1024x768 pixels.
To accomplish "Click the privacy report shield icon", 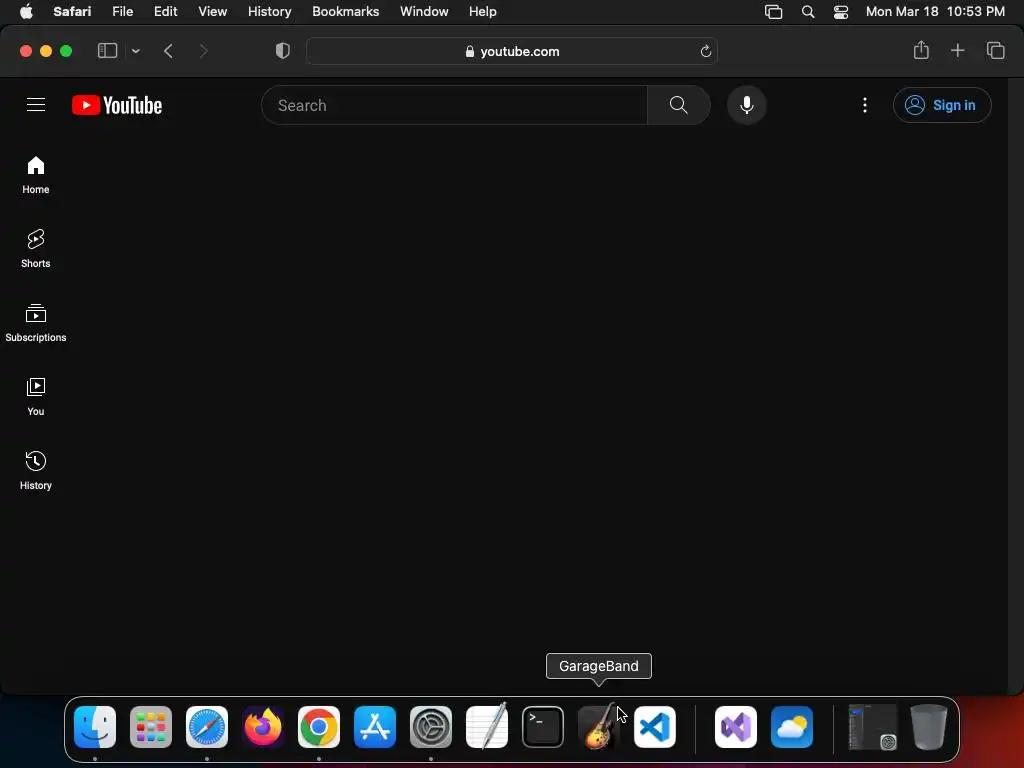I will pos(283,51).
